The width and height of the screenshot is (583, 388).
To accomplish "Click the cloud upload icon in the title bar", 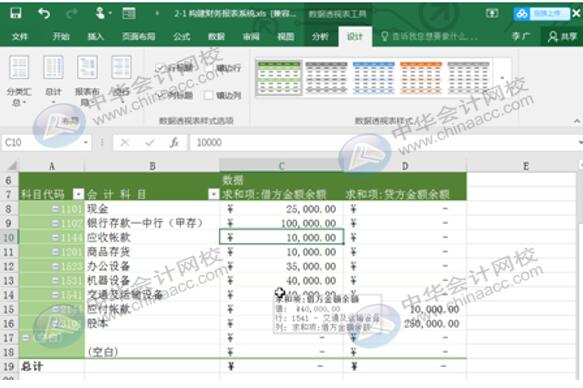I will pyautogui.click(x=521, y=14).
